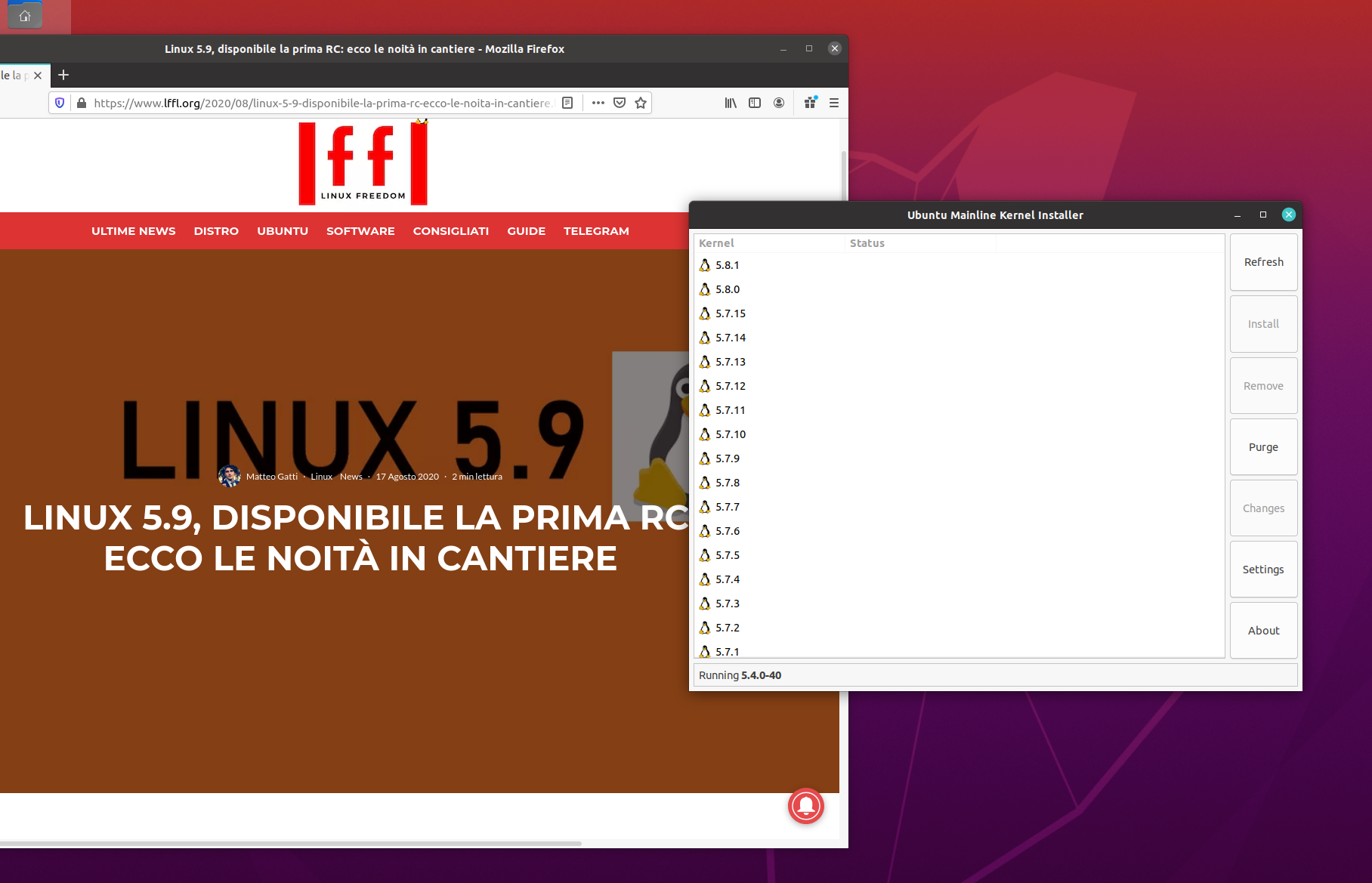This screenshot has width=1372, height=883.
Task: Save the page to Pocket
Action: click(x=620, y=103)
